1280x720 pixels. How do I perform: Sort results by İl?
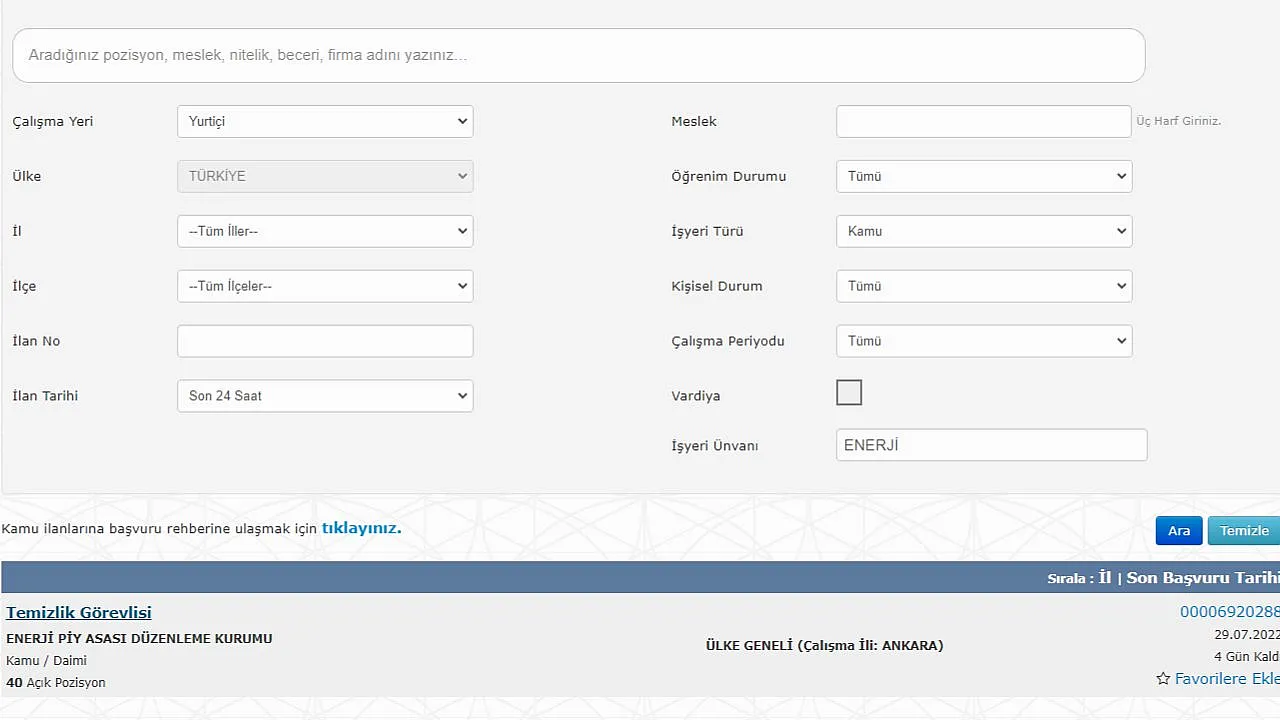coord(1105,578)
